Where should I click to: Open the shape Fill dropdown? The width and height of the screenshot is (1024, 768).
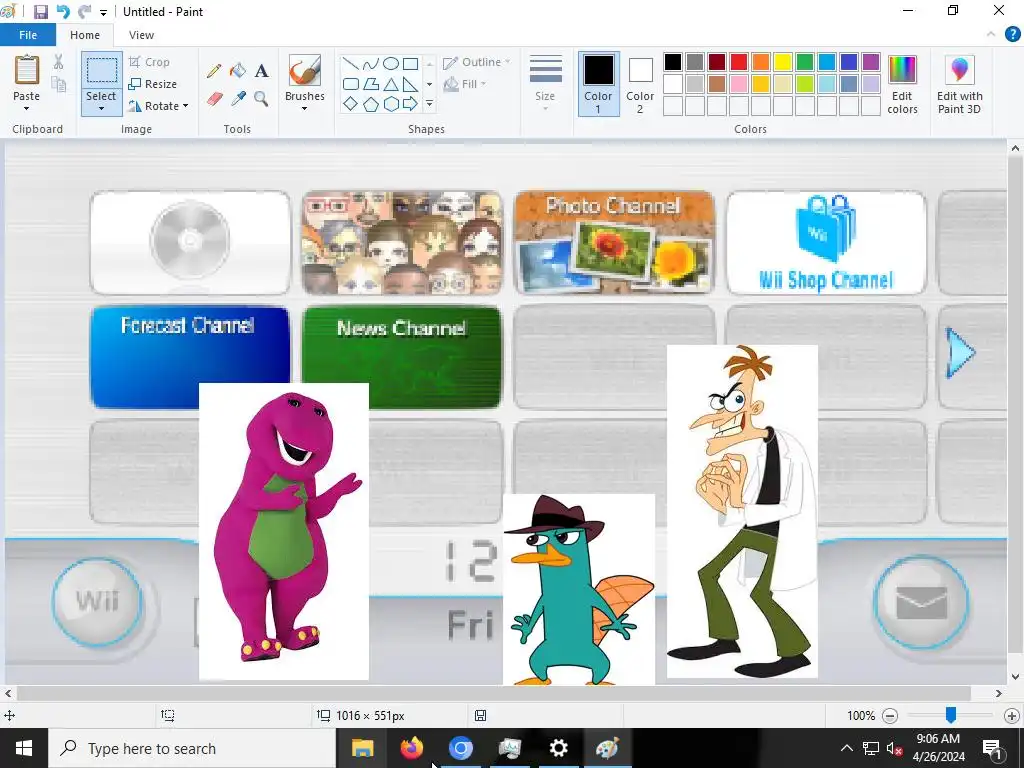pyautogui.click(x=465, y=84)
